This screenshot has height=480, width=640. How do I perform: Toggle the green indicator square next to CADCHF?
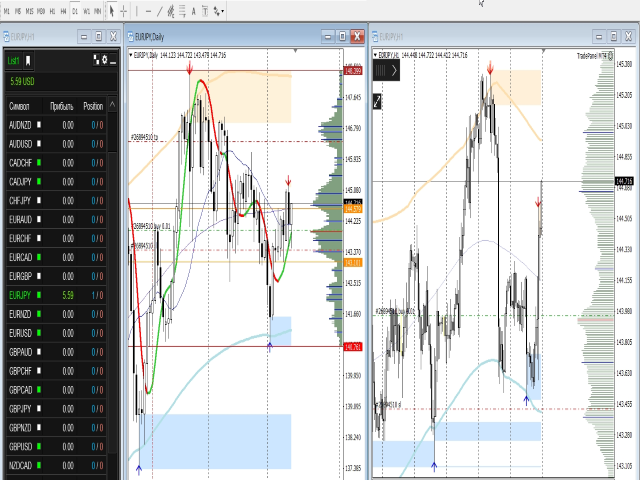point(39,162)
